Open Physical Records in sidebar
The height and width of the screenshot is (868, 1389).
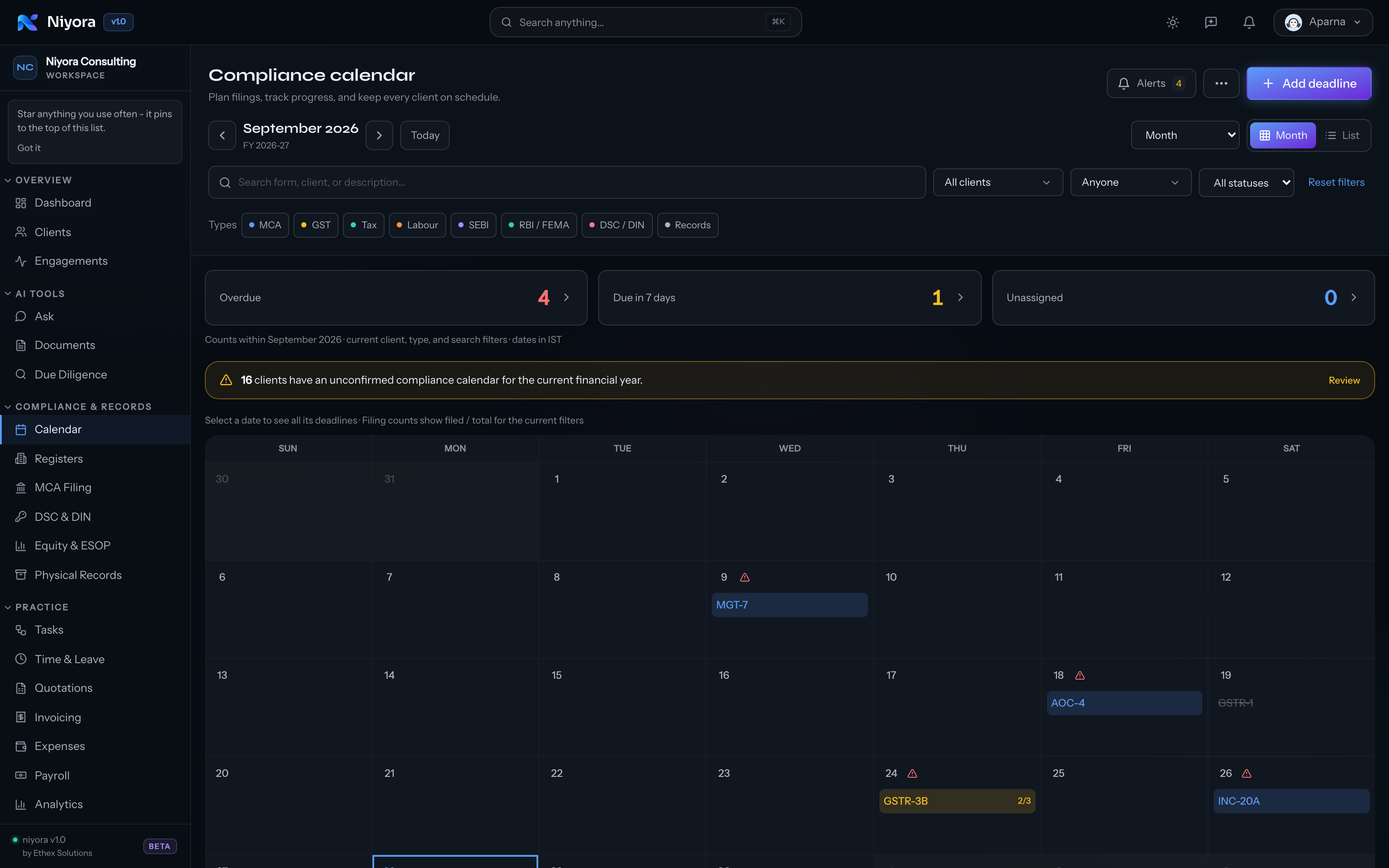95,575
